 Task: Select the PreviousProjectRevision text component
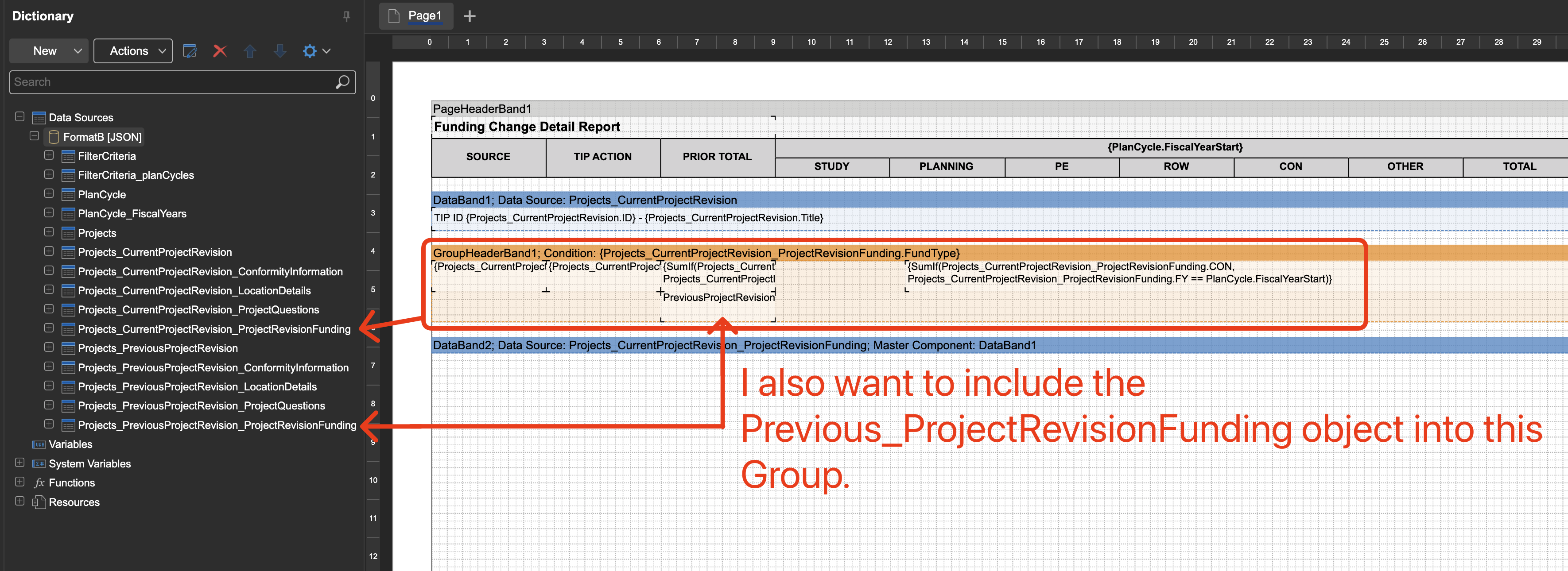pos(718,306)
